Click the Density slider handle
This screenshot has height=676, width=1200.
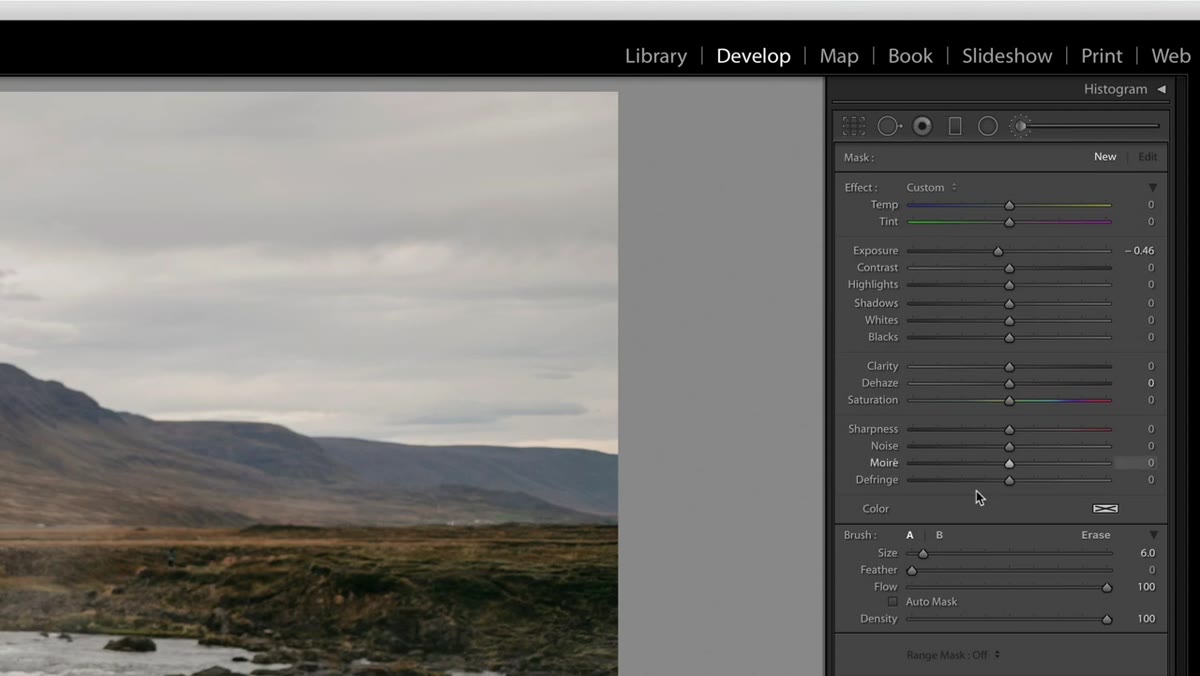(1107, 619)
